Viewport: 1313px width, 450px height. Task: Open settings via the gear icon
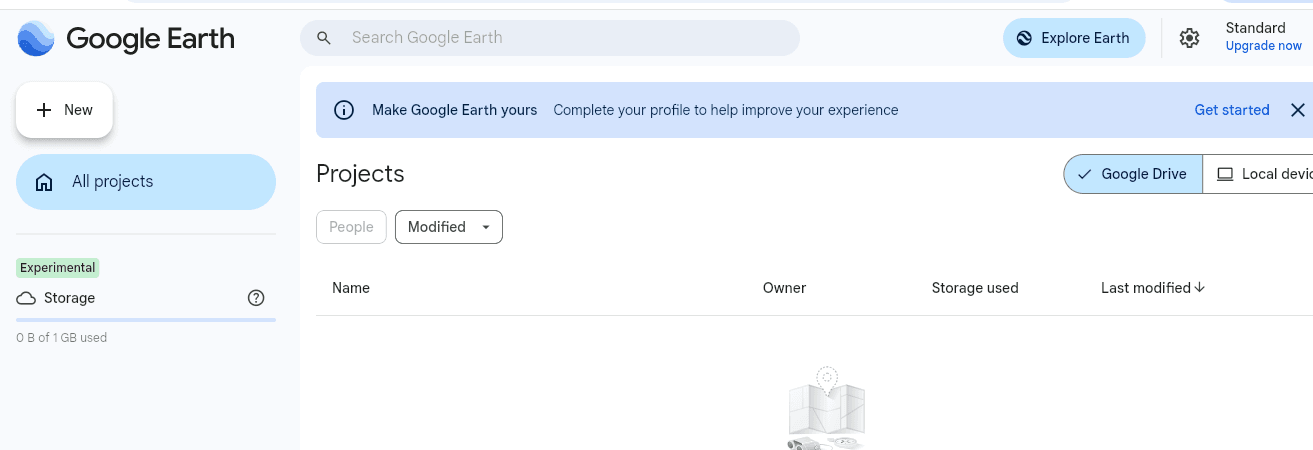[1189, 38]
